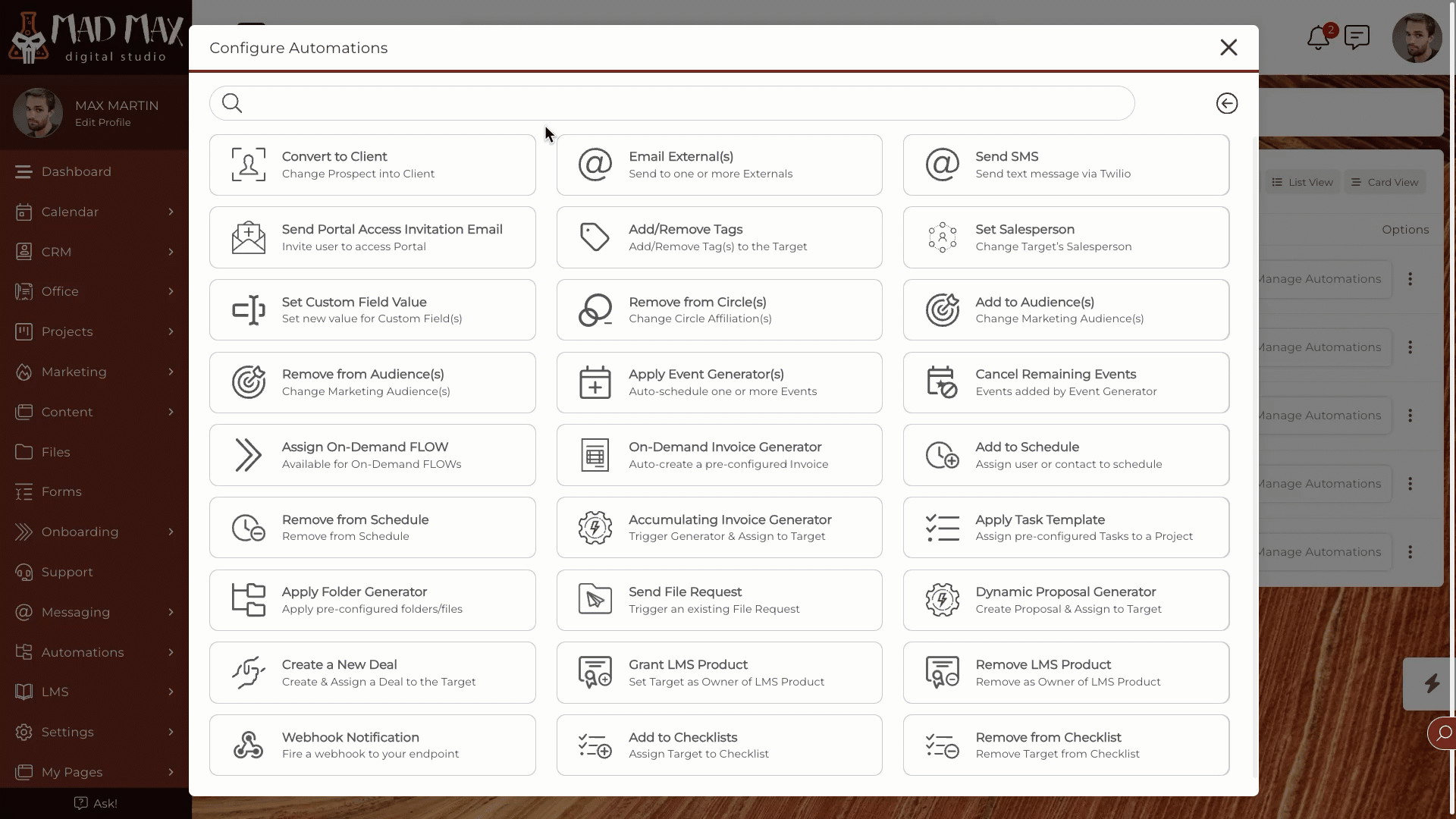Click the Edit Profile link
This screenshot has height=819, width=1456.
click(x=103, y=122)
